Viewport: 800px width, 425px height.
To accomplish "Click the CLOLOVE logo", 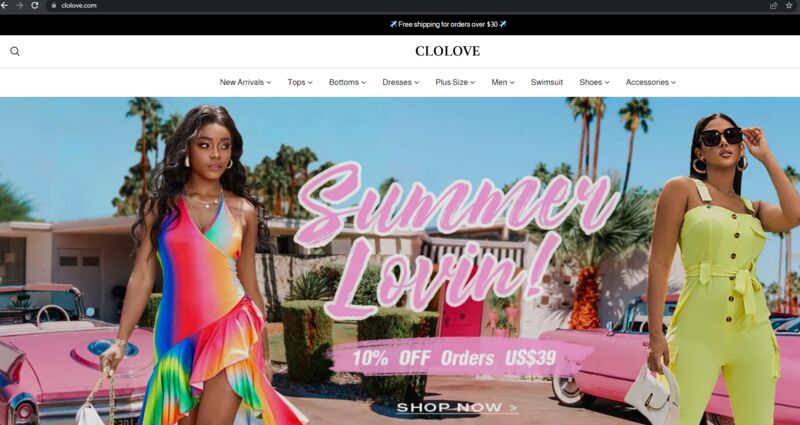I will [447, 51].
